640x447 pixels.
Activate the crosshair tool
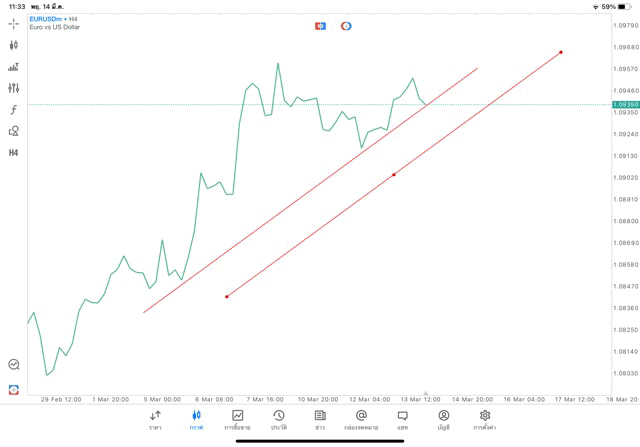(14, 23)
